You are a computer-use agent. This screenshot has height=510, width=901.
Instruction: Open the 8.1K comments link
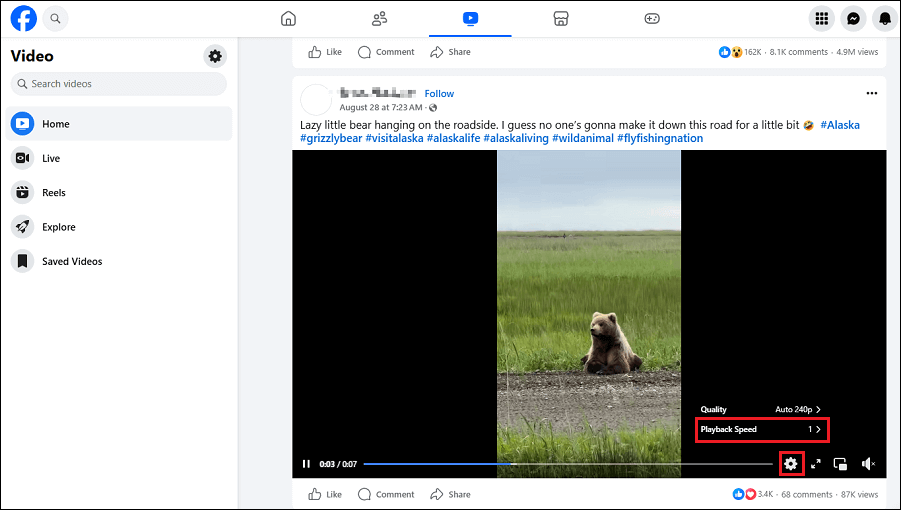pyautogui.click(x=799, y=52)
